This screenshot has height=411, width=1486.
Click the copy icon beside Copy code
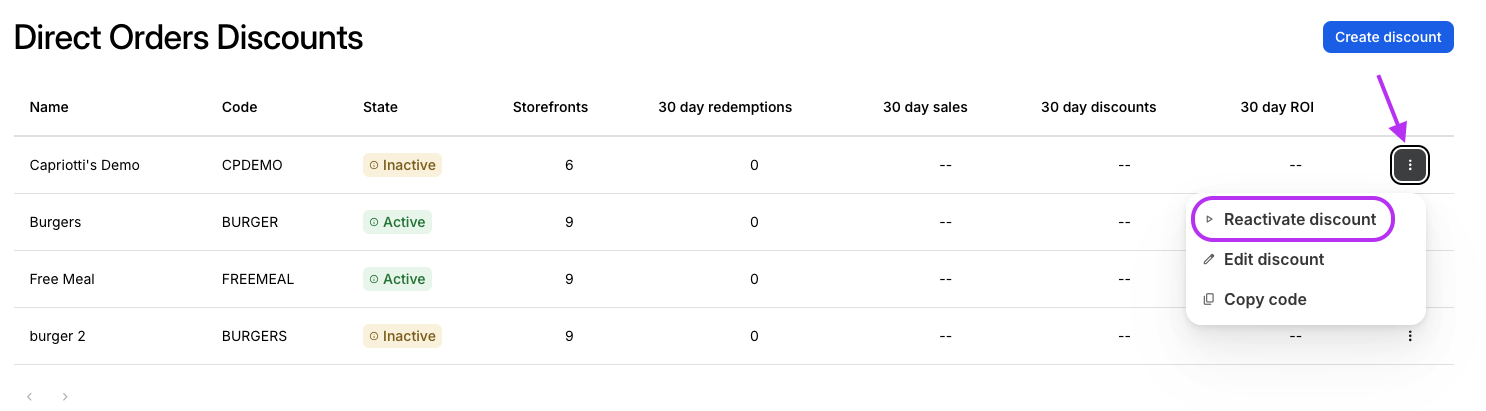(x=1209, y=299)
